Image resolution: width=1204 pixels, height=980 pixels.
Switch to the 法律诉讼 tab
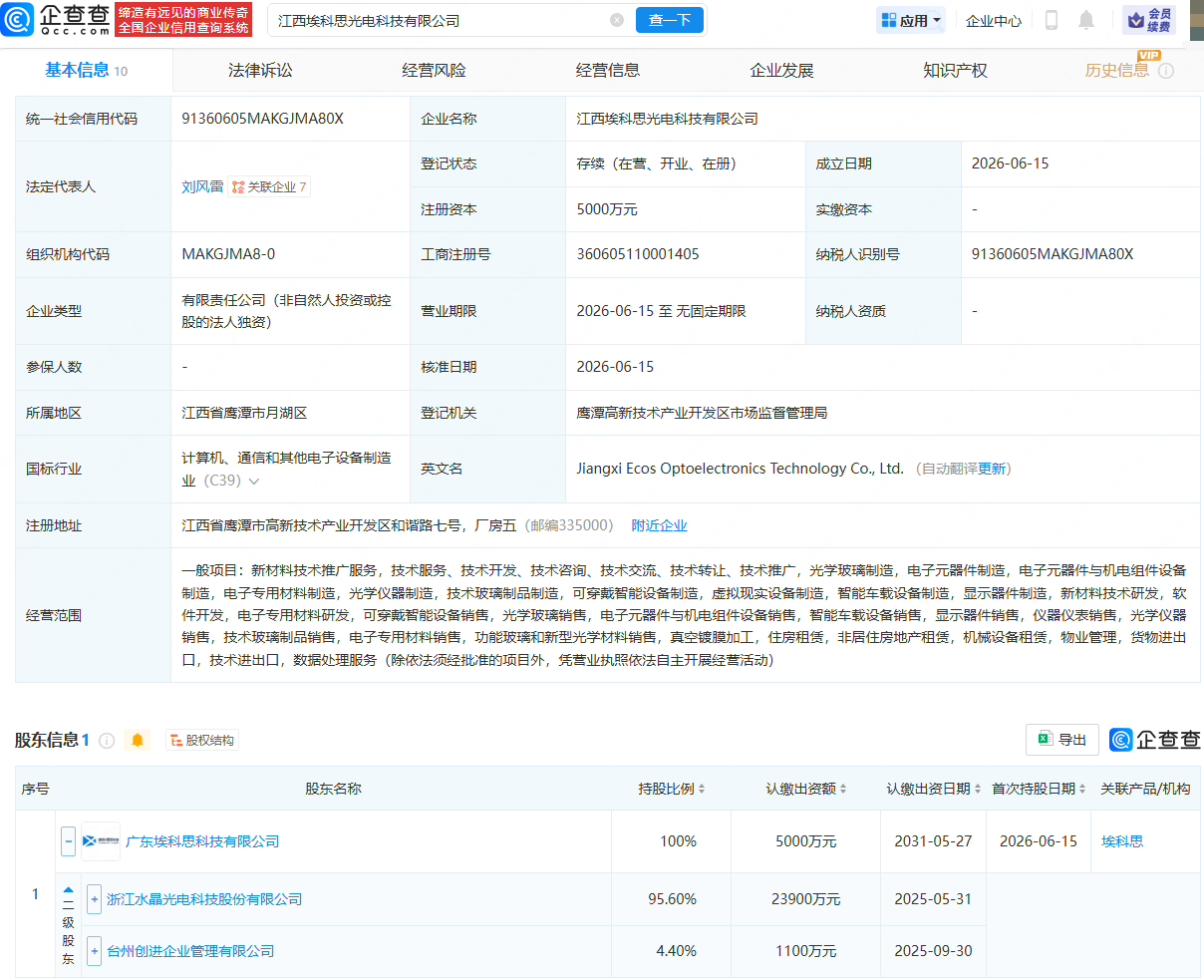(x=260, y=71)
